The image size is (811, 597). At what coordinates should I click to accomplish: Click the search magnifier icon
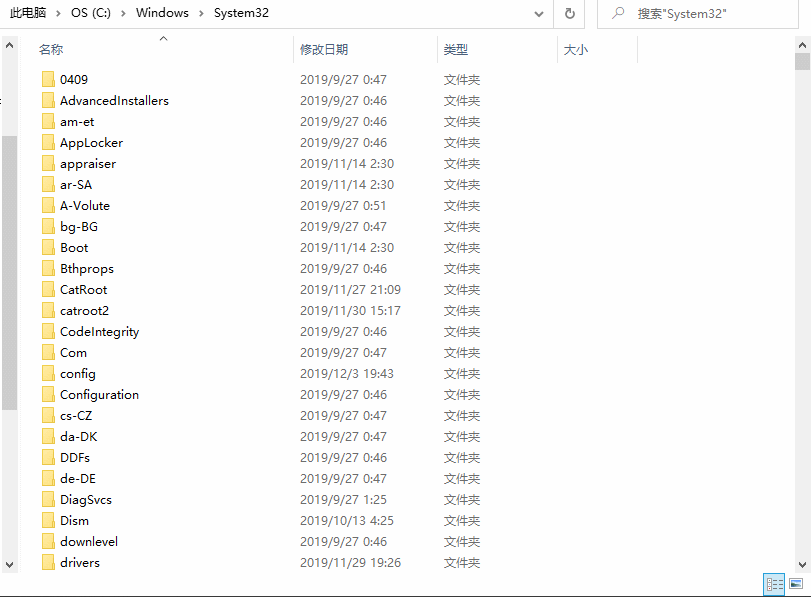[x=618, y=13]
